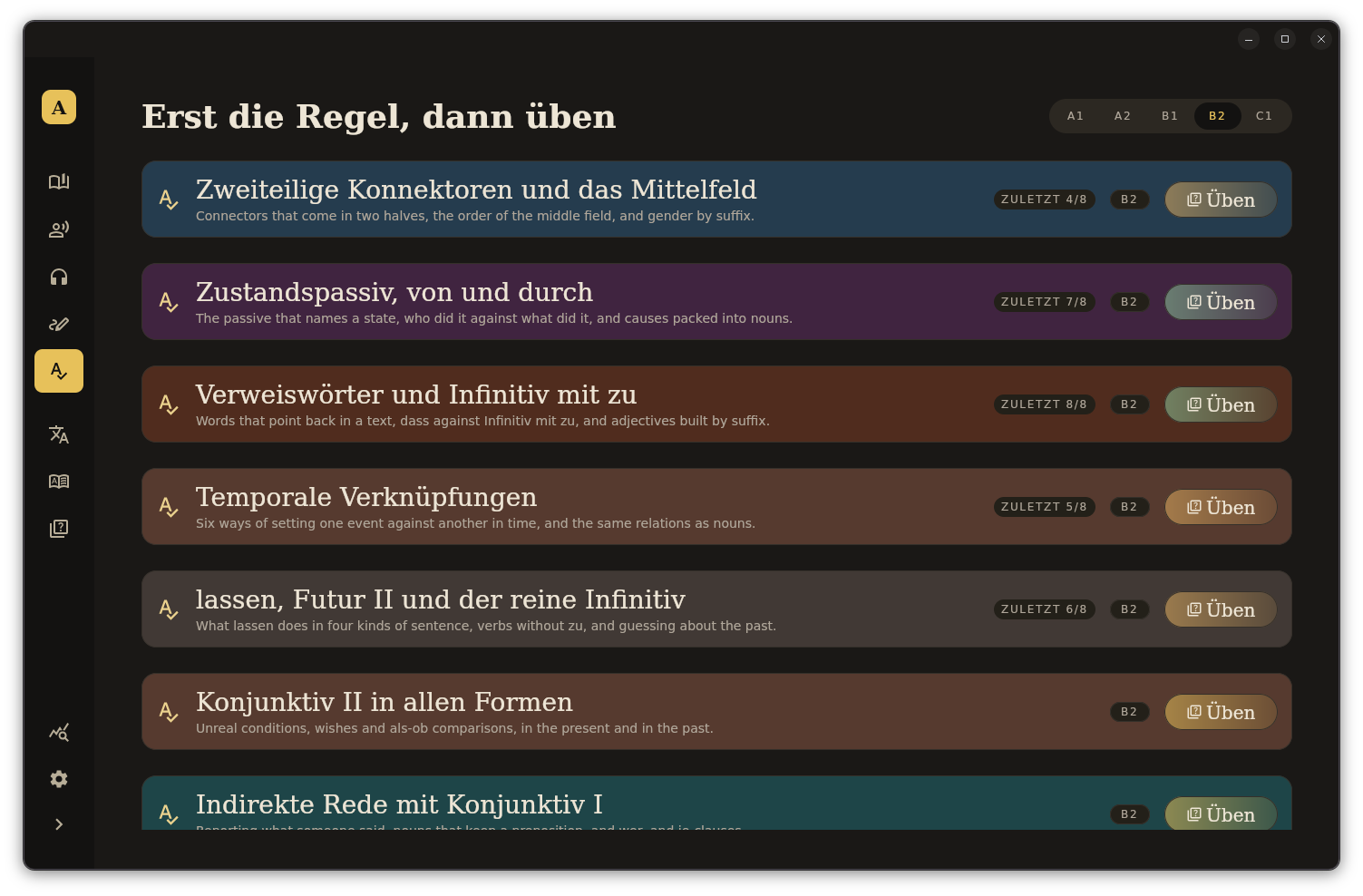
Task: Select the highlighted grammar icon in sidebar
Action: (59, 371)
